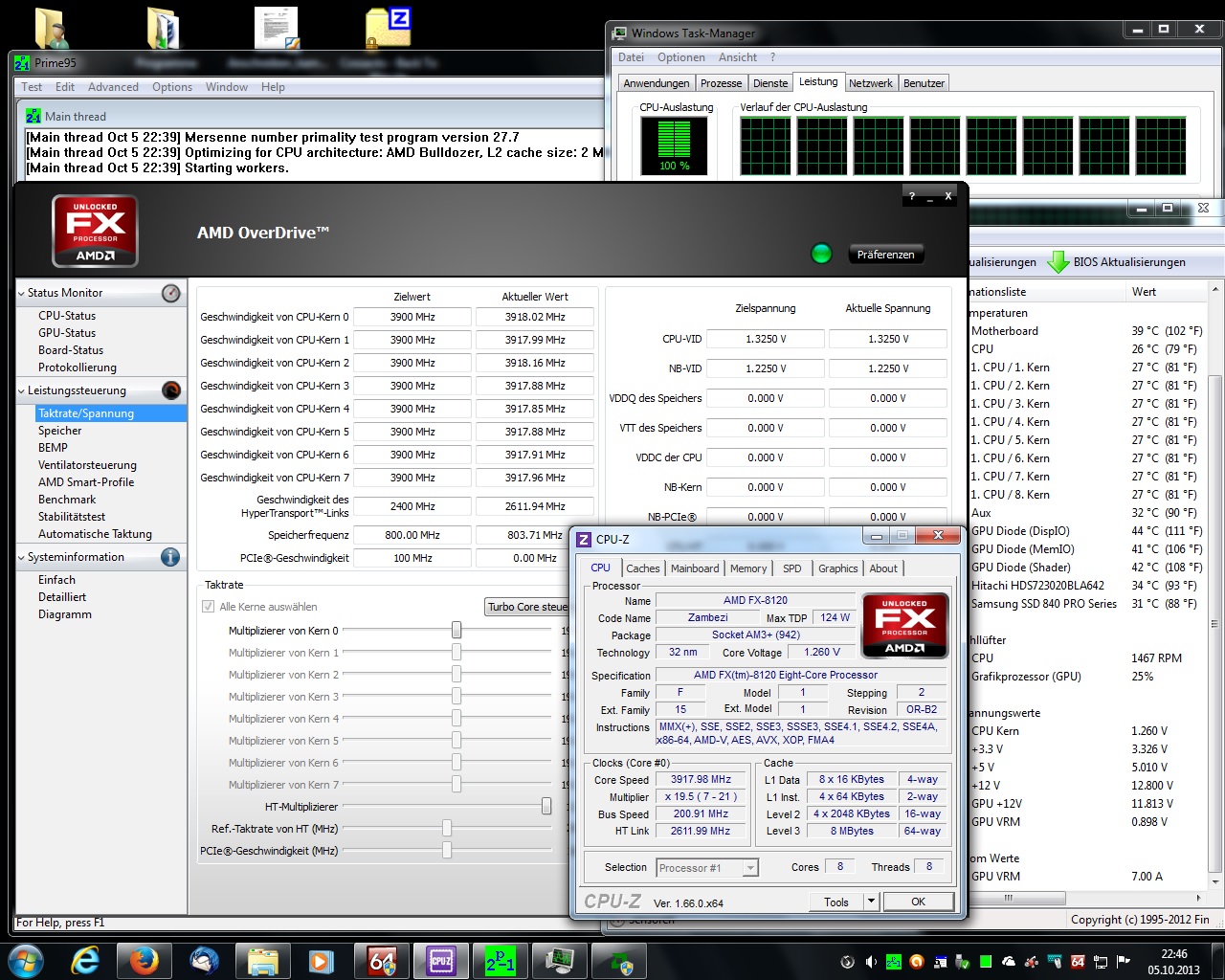Select Speicher in the sidebar
This screenshot has width=1225, height=980.
pos(59,431)
